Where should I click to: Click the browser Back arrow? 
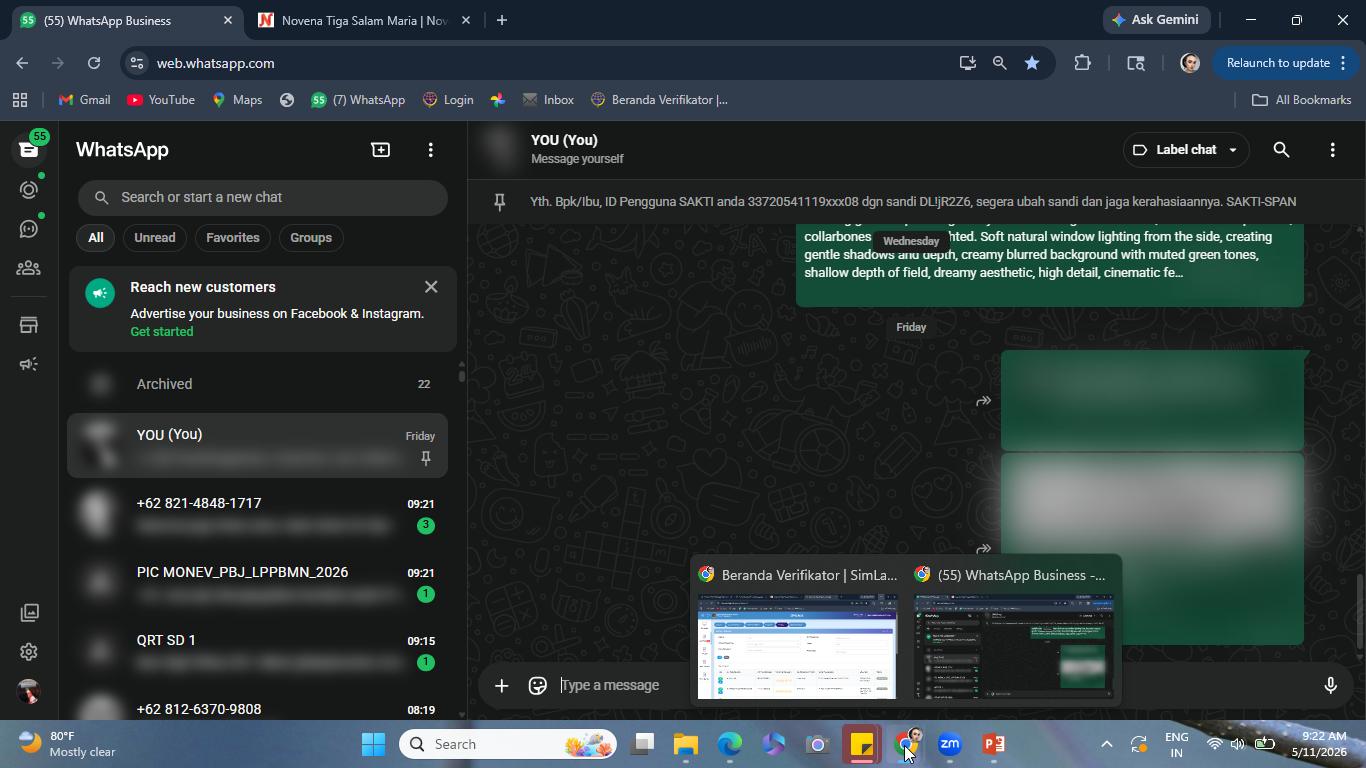coord(22,63)
